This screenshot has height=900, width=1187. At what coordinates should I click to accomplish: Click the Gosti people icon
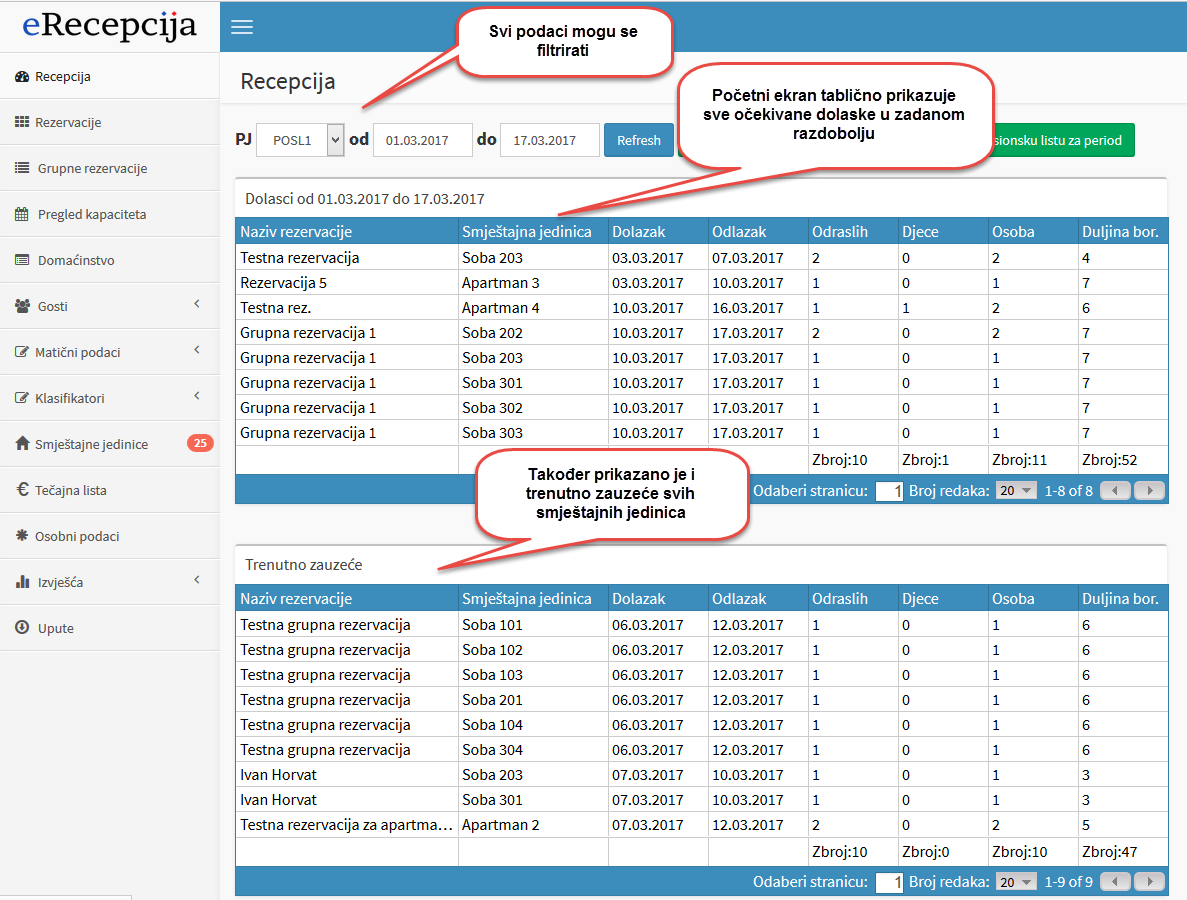(x=22, y=306)
